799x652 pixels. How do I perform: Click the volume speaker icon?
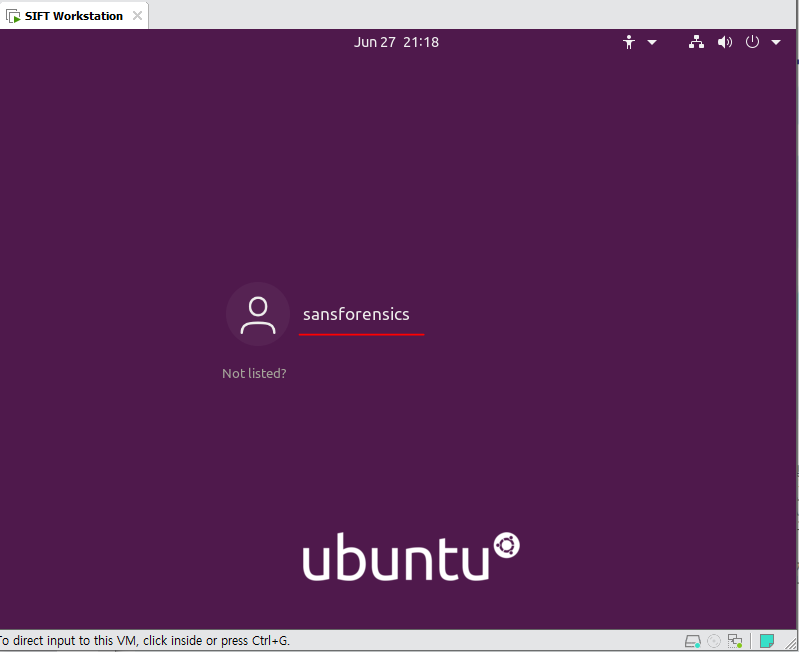[725, 42]
